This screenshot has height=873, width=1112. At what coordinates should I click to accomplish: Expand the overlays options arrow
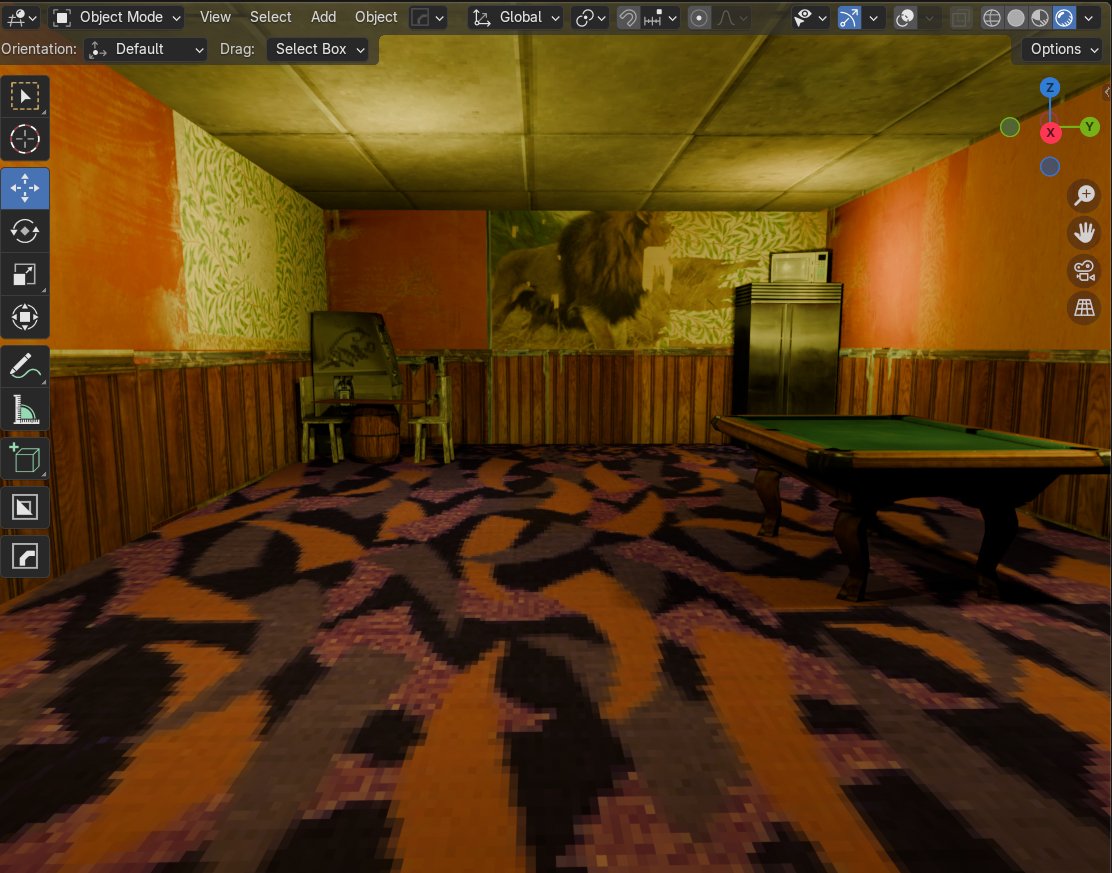click(929, 18)
